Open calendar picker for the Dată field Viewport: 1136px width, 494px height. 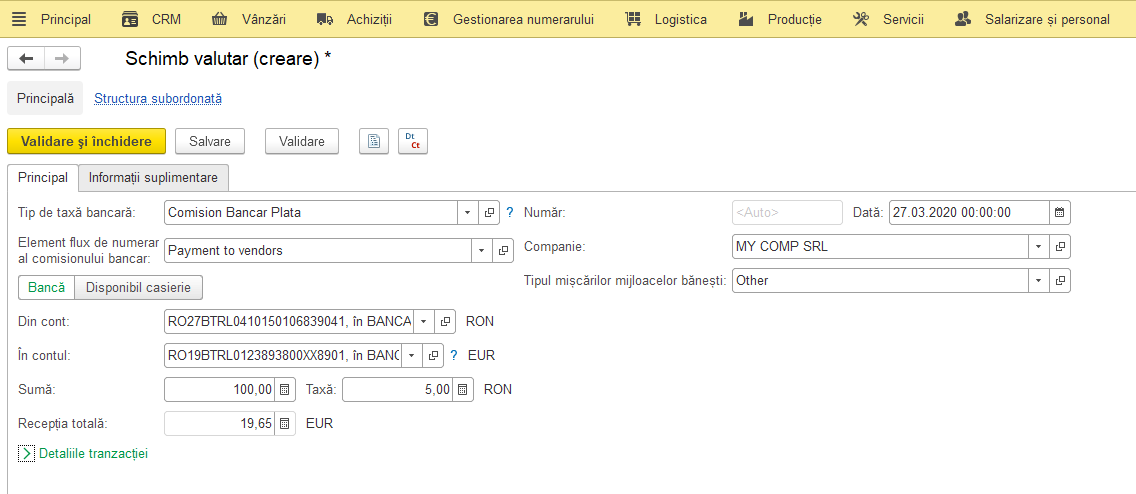(1059, 213)
